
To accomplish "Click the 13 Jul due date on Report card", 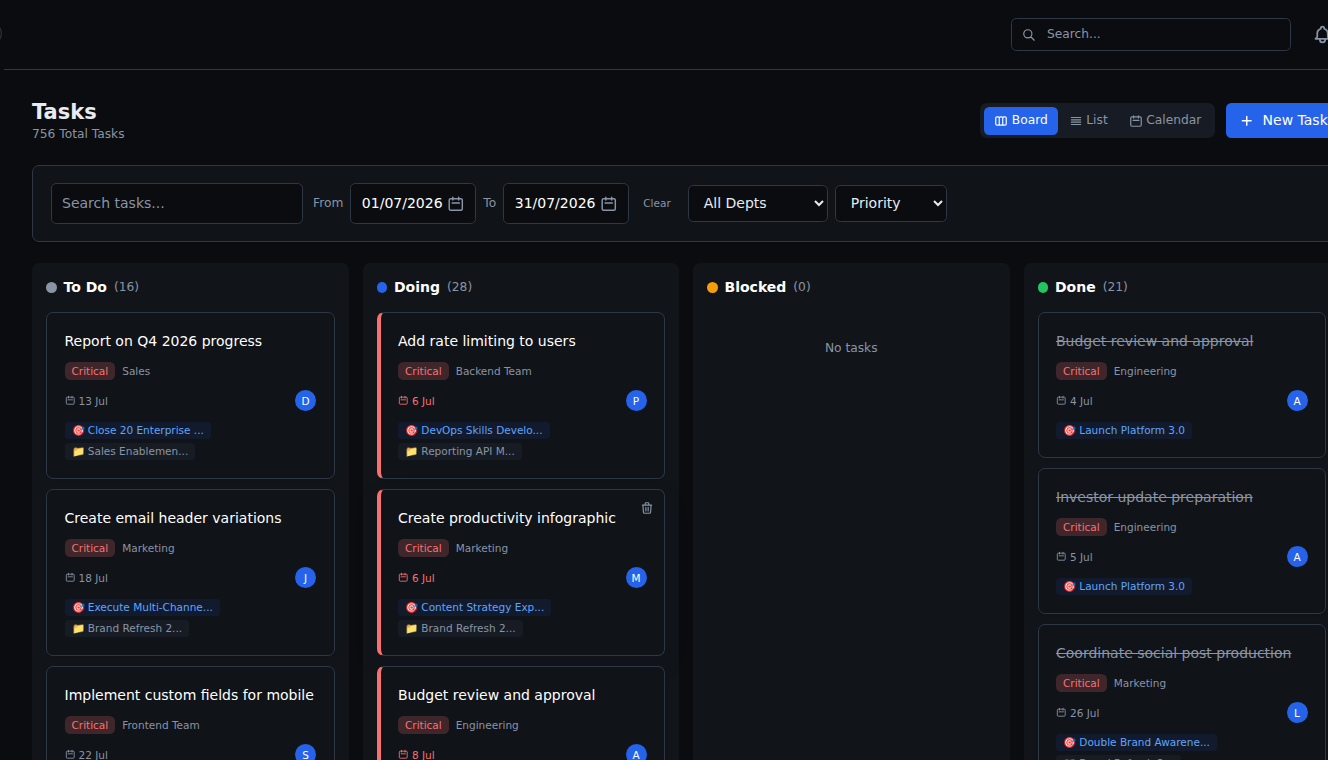I will [87, 401].
